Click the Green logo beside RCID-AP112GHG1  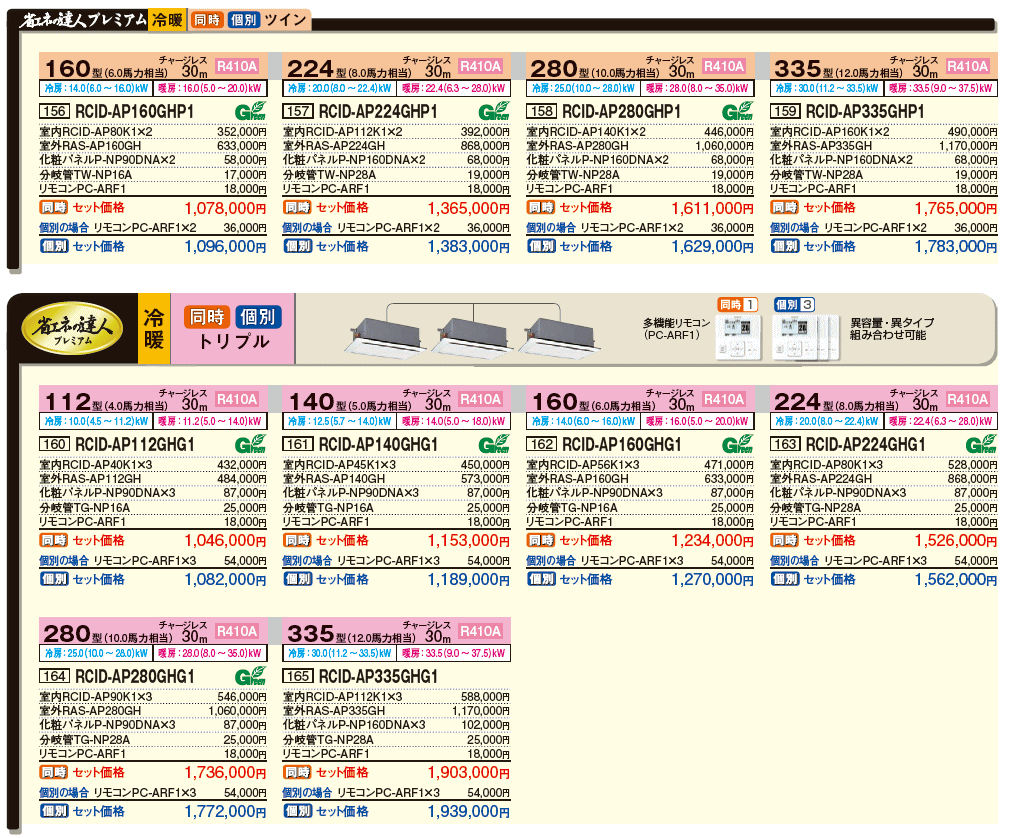click(251, 444)
